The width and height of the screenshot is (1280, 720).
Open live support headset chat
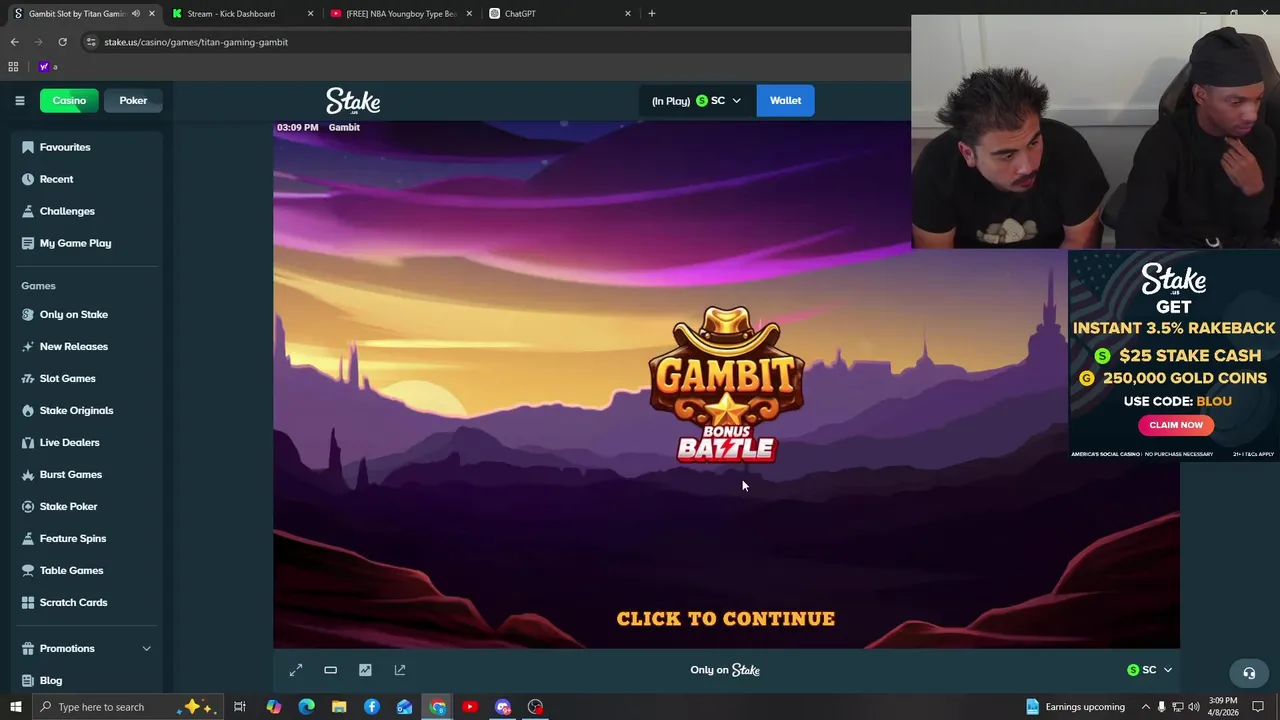(x=1248, y=673)
